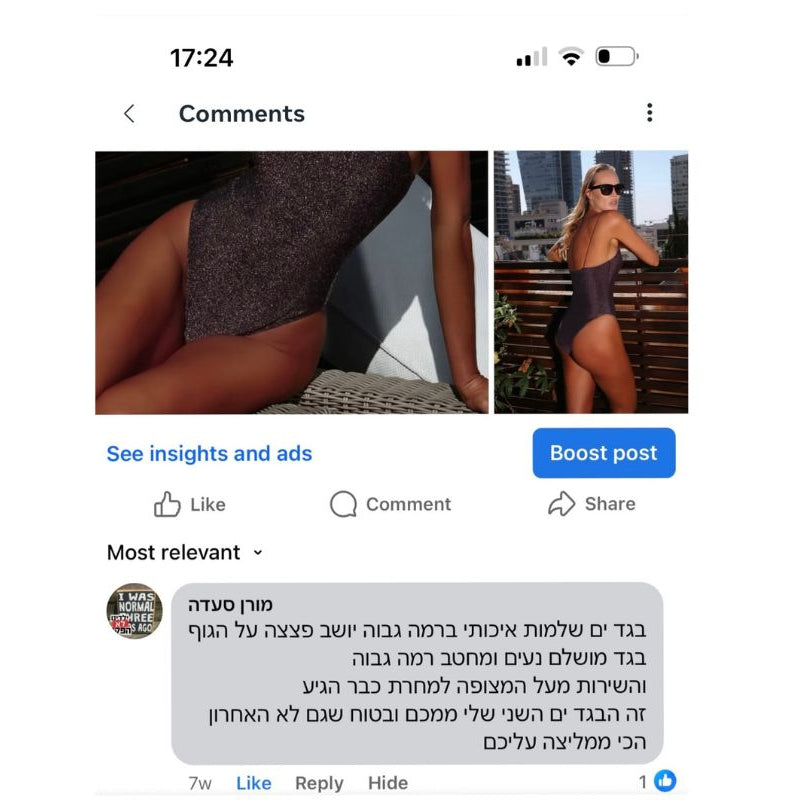Like the comment by מורן סעדה
Image resolution: width=800 pixels, height=800 pixels.
click(x=254, y=783)
